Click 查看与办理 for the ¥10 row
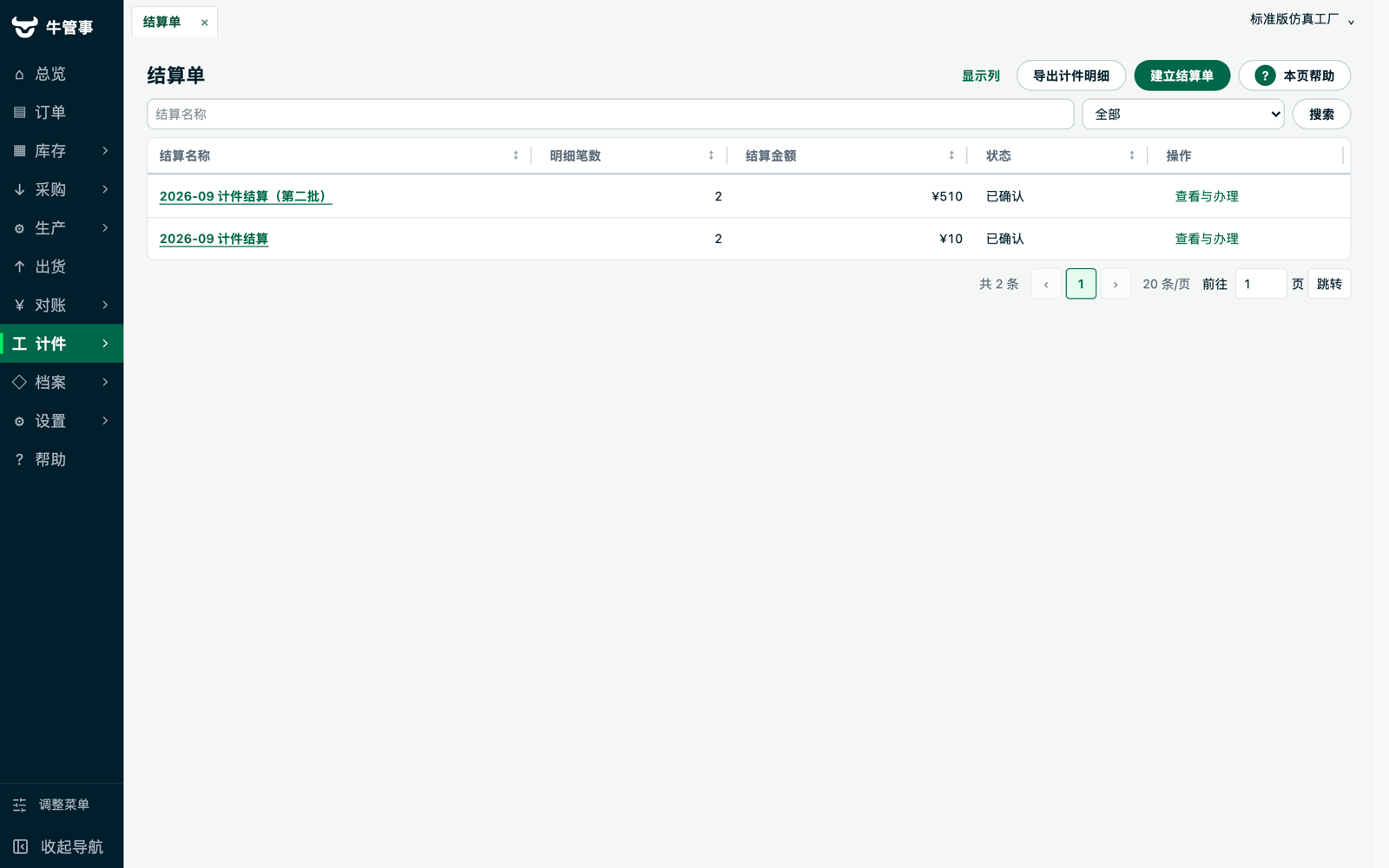 (1207, 239)
